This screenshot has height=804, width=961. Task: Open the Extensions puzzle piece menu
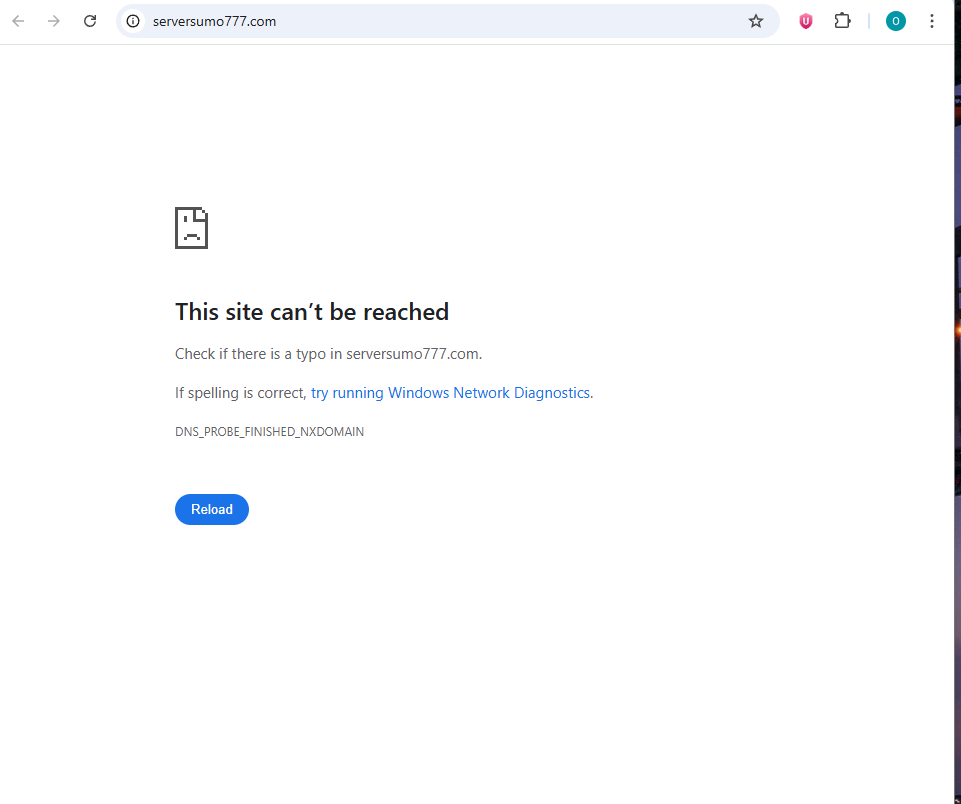coord(842,21)
